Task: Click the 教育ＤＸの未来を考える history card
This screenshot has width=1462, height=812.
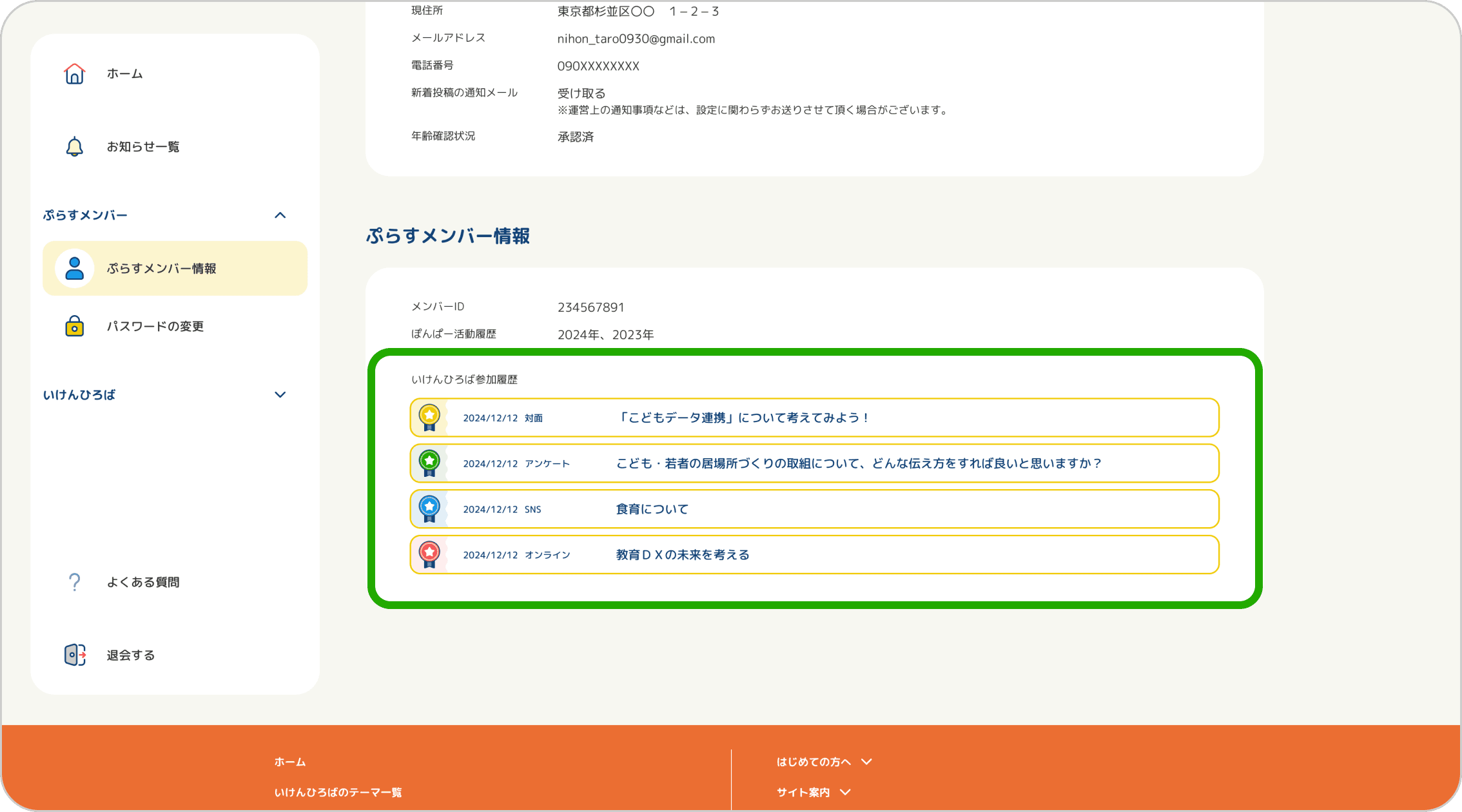Action: (814, 554)
